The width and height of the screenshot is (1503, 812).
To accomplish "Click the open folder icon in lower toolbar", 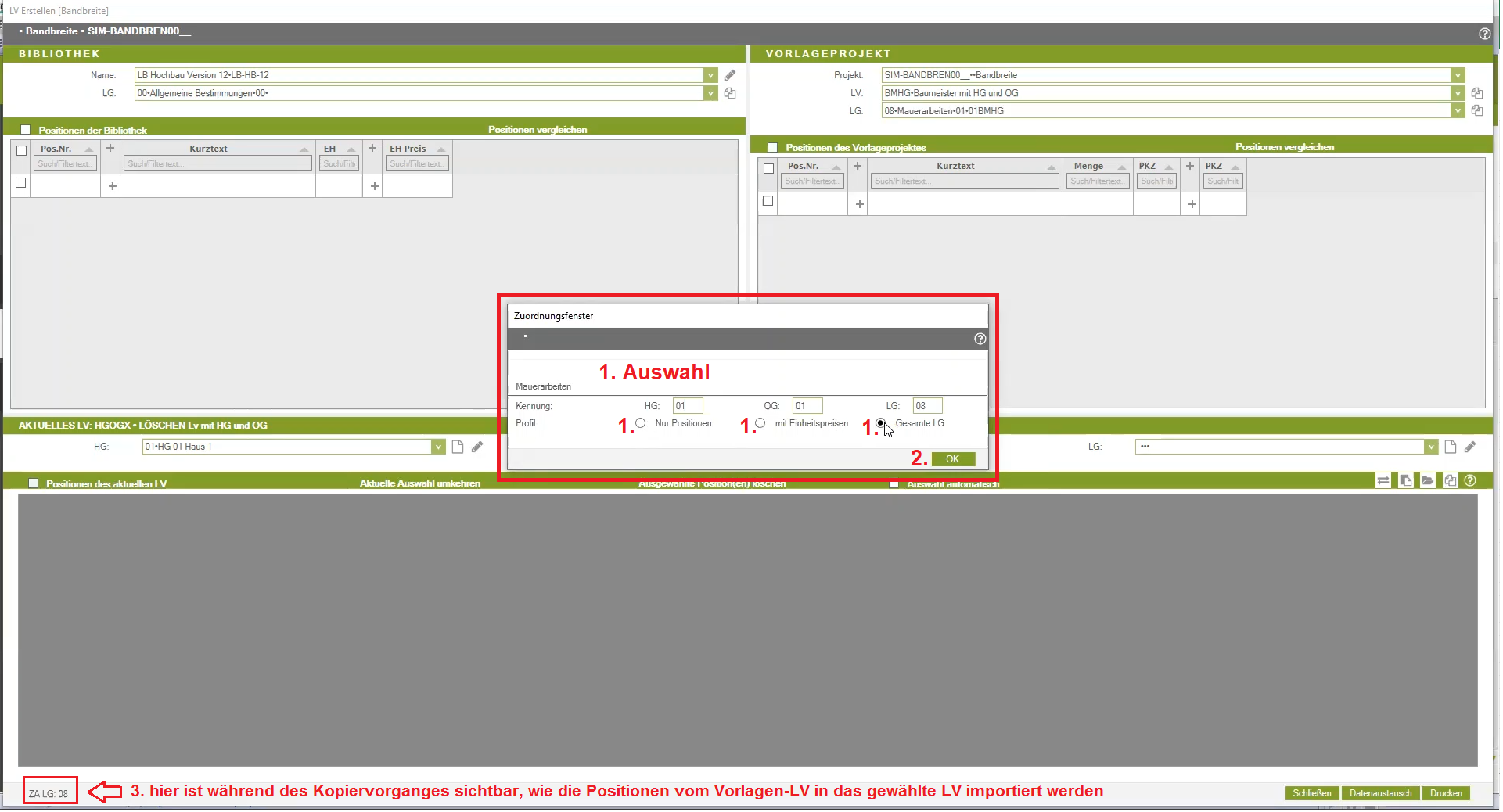I will pyautogui.click(x=1428, y=481).
